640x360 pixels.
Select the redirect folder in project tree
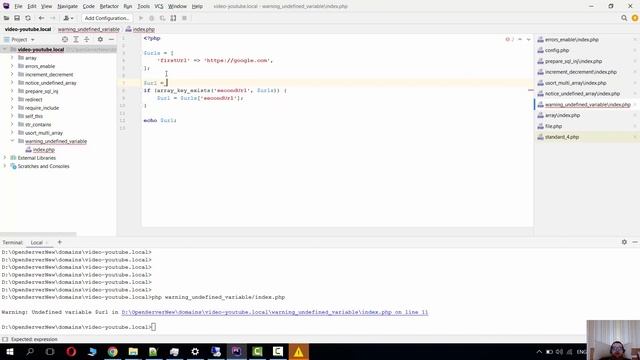coord(33,100)
